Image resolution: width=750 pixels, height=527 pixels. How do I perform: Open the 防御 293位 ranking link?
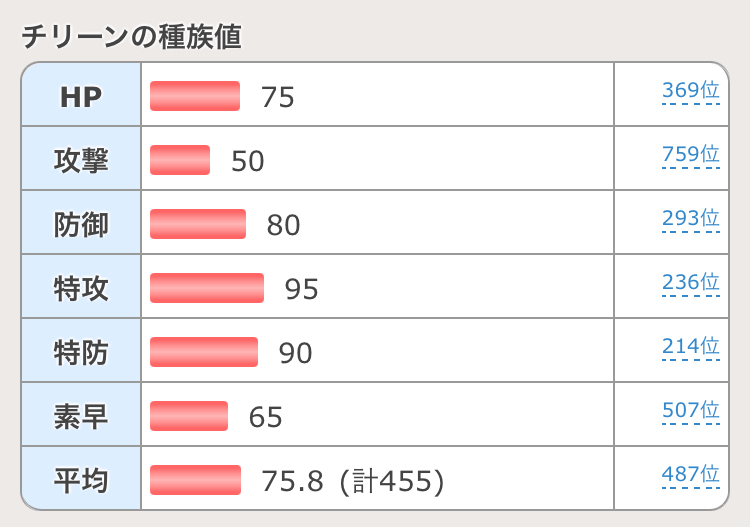point(690,219)
